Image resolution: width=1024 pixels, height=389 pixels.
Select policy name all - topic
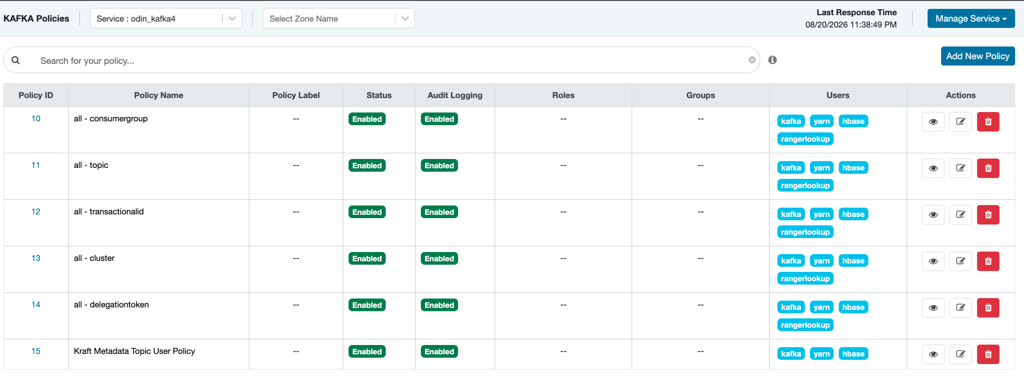coord(91,165)
